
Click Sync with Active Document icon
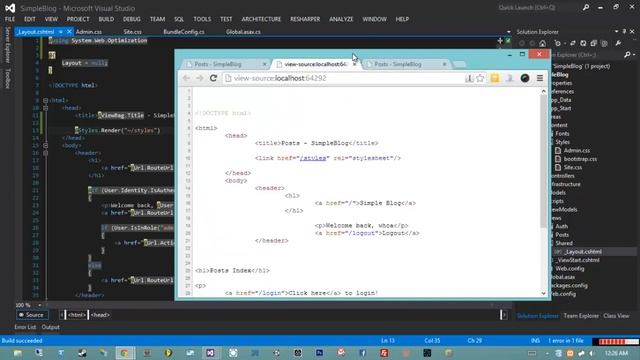coord(573,43)
